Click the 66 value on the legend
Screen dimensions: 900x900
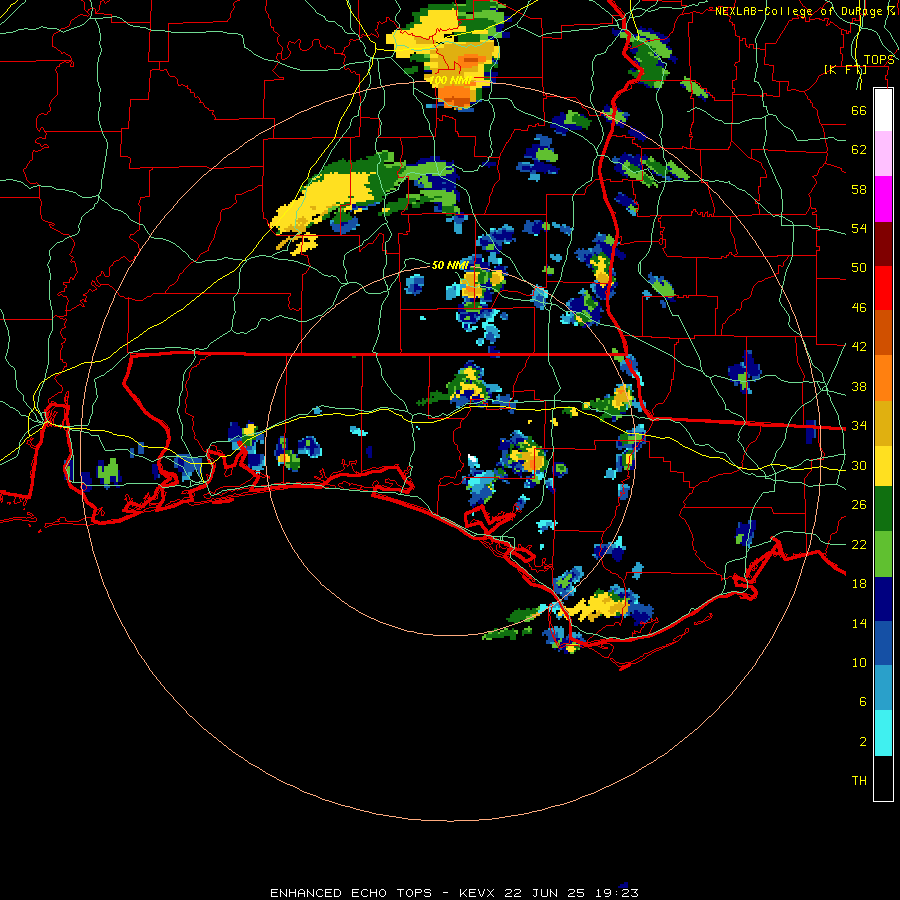tap(859, 110)
